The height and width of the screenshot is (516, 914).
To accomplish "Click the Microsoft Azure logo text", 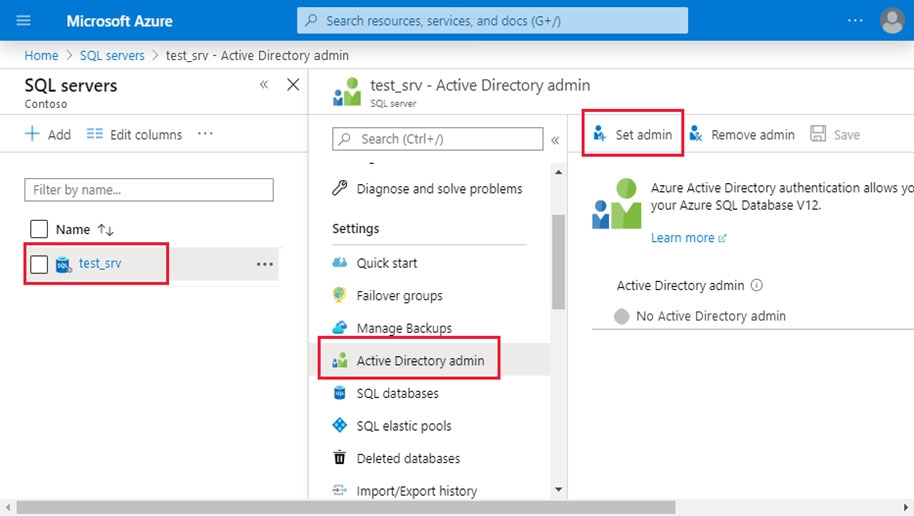I will [x=119, y=21].
